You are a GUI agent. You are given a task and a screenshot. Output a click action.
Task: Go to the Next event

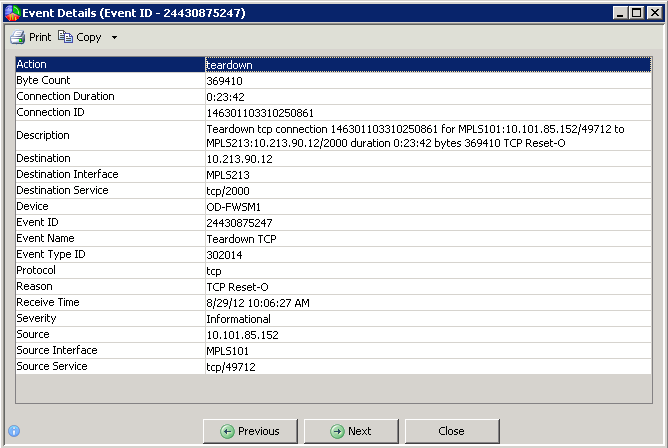coord(351,431)
